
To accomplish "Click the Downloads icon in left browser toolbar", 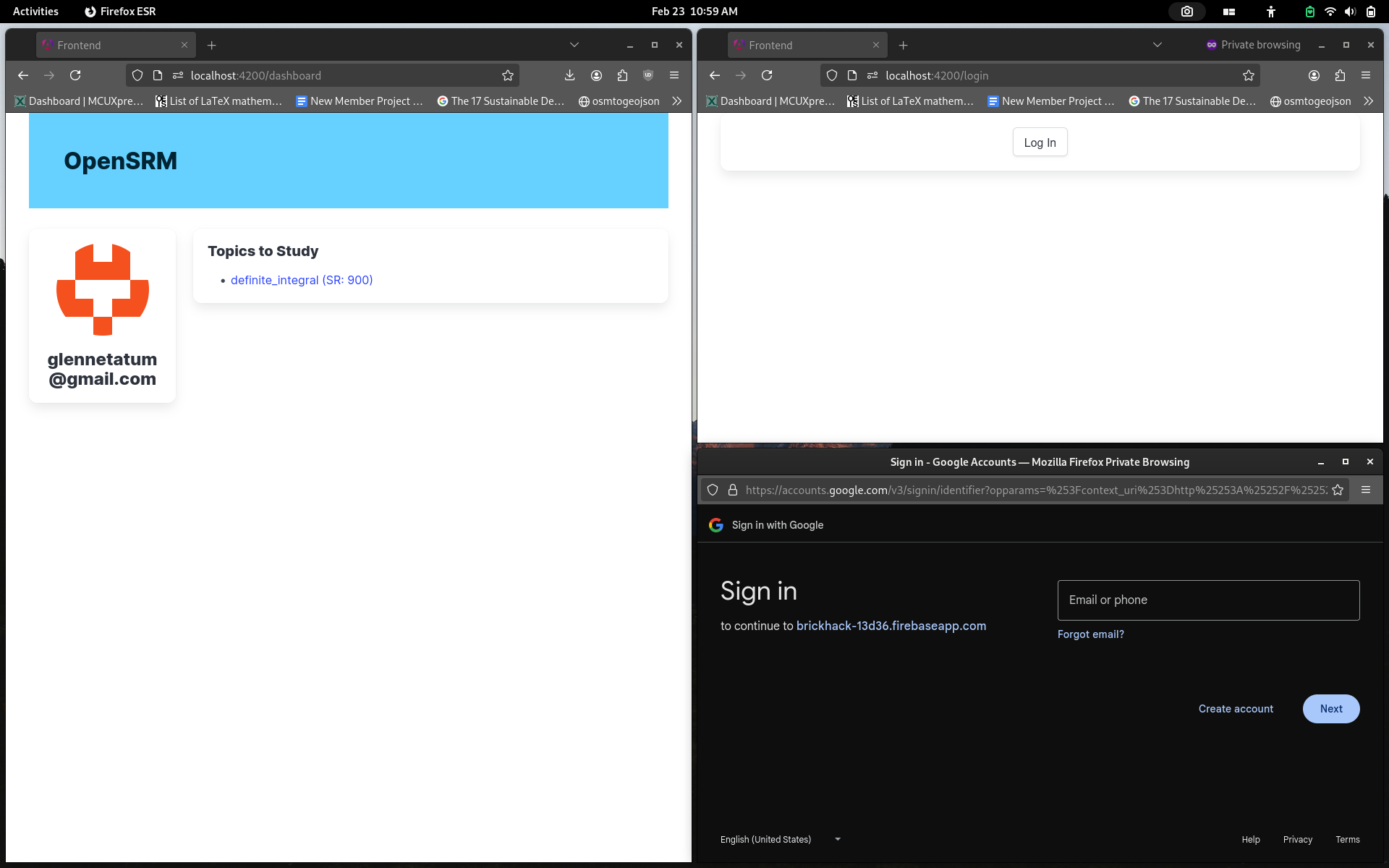I will 569,75.
